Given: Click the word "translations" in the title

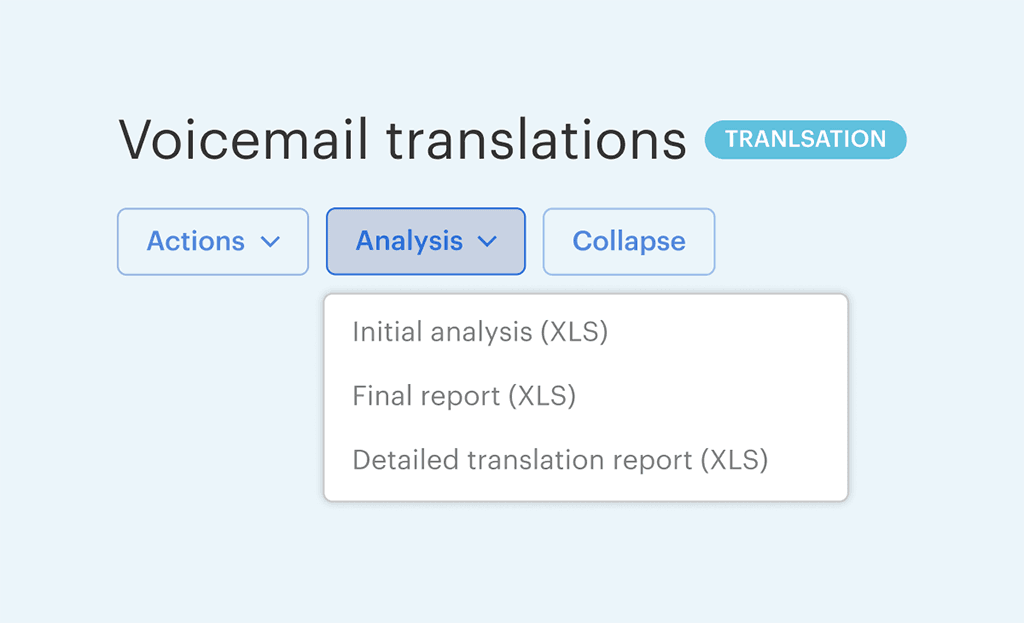Looking at the screenshot, I should coord(536,140).
